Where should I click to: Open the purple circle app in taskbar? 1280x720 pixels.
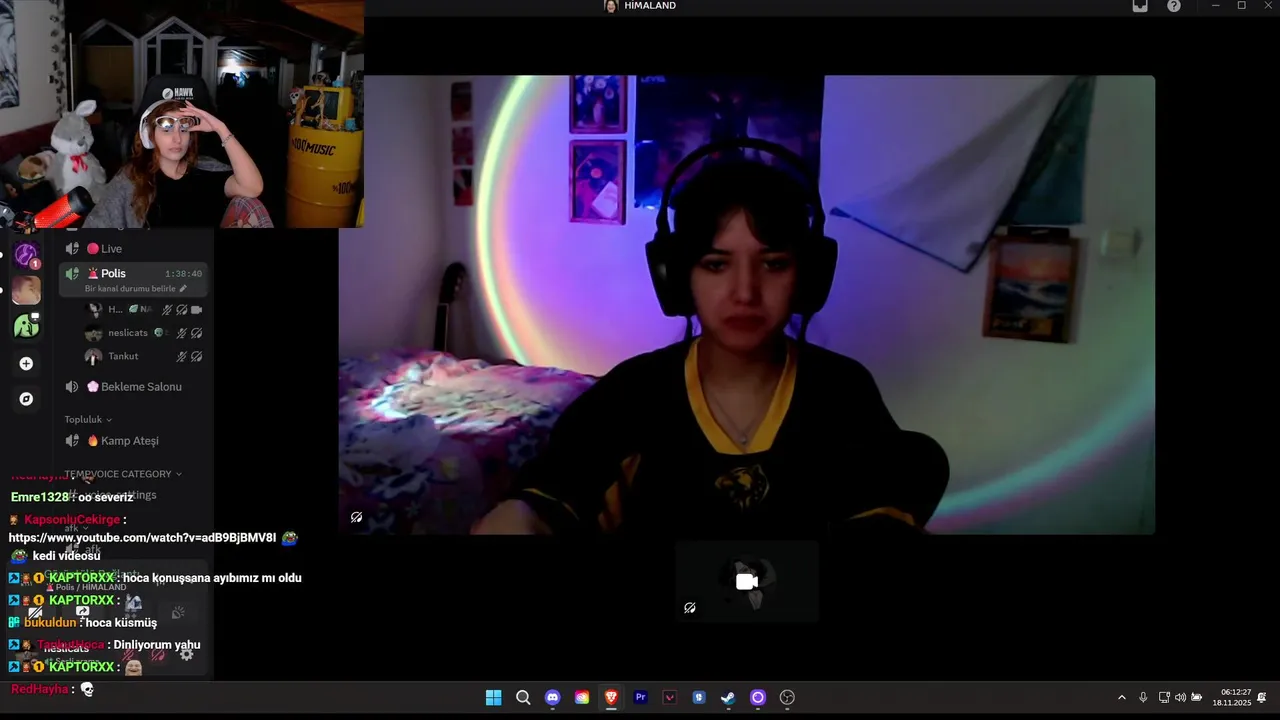tap(758, 698)
